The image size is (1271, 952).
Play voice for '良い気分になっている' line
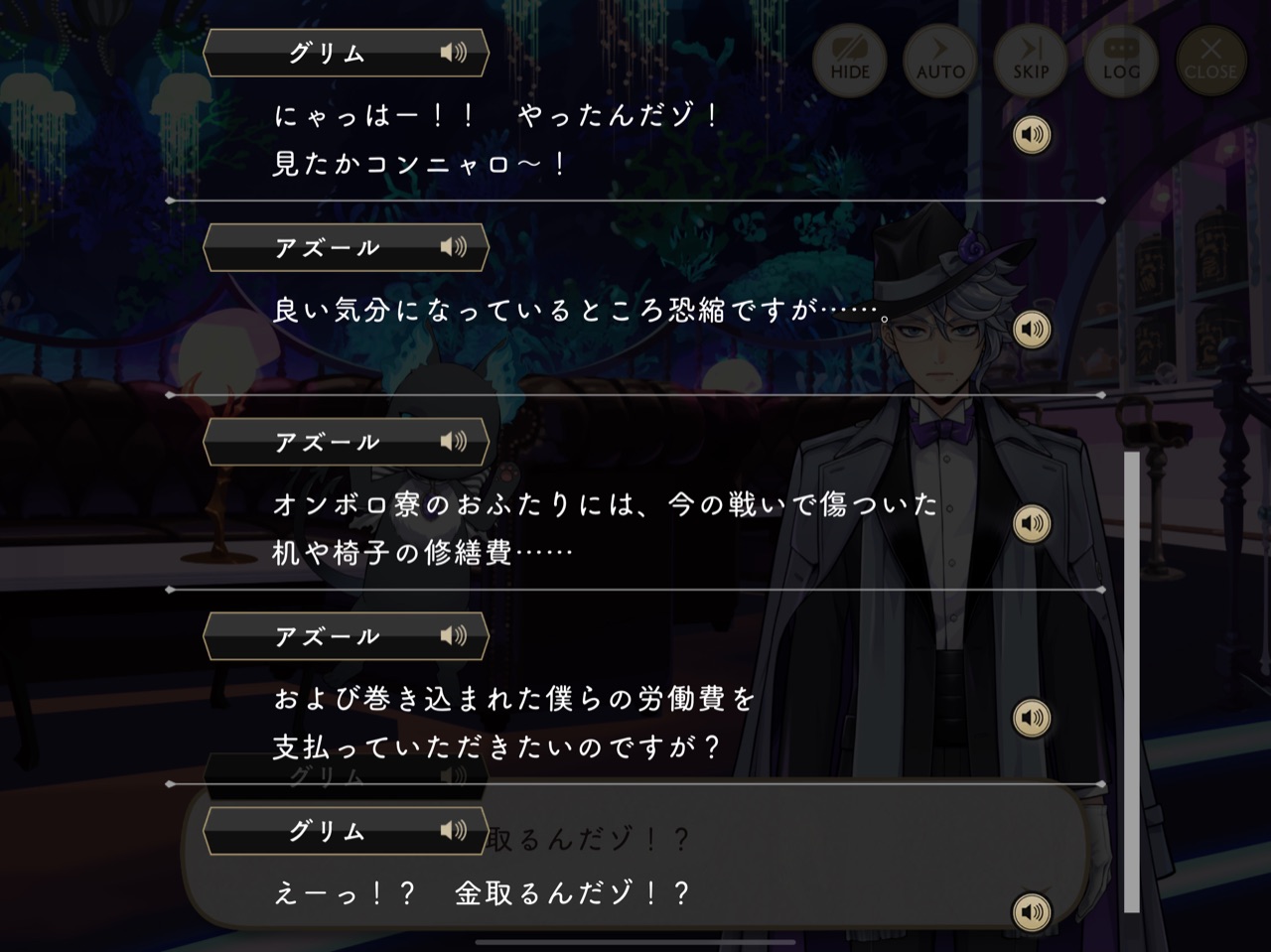tap(1032, 329)
